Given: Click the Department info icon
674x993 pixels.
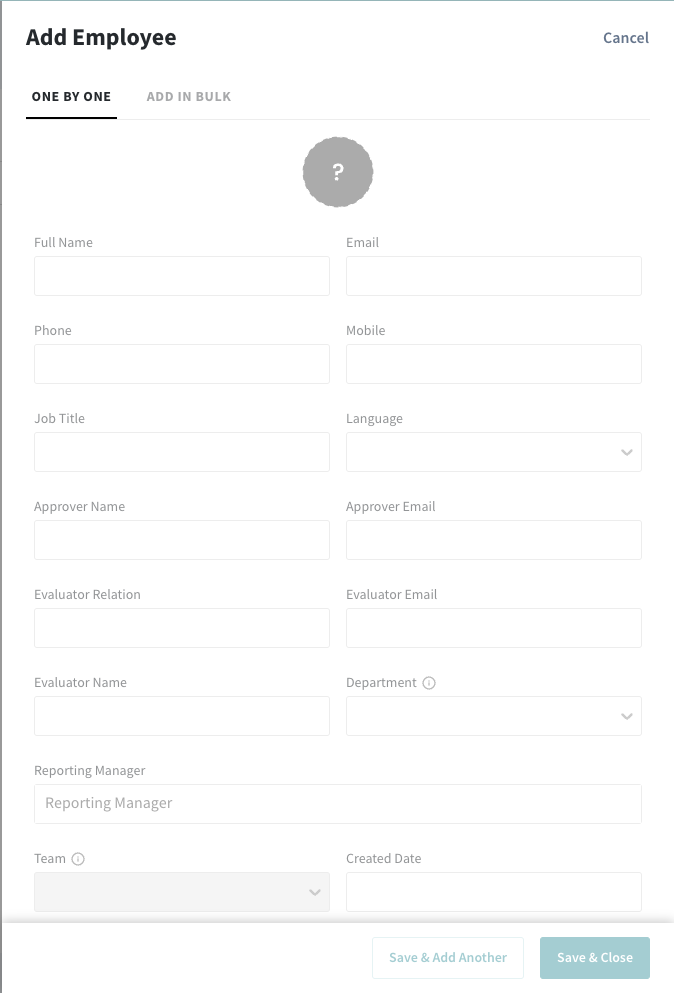Looking at the screenshot, I should tap(429, 683).
